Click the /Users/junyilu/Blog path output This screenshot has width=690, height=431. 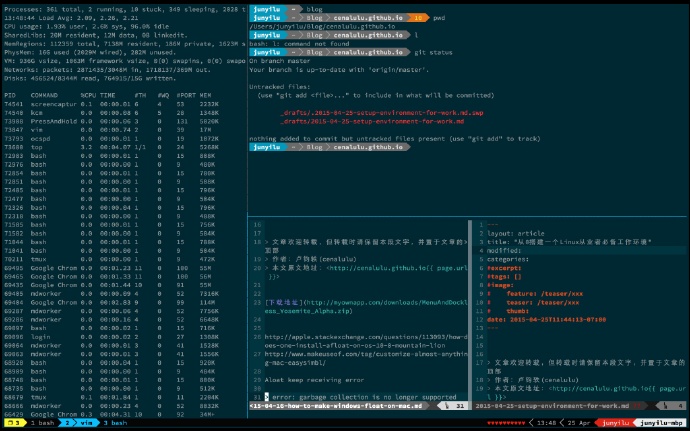tap(322, 27)
